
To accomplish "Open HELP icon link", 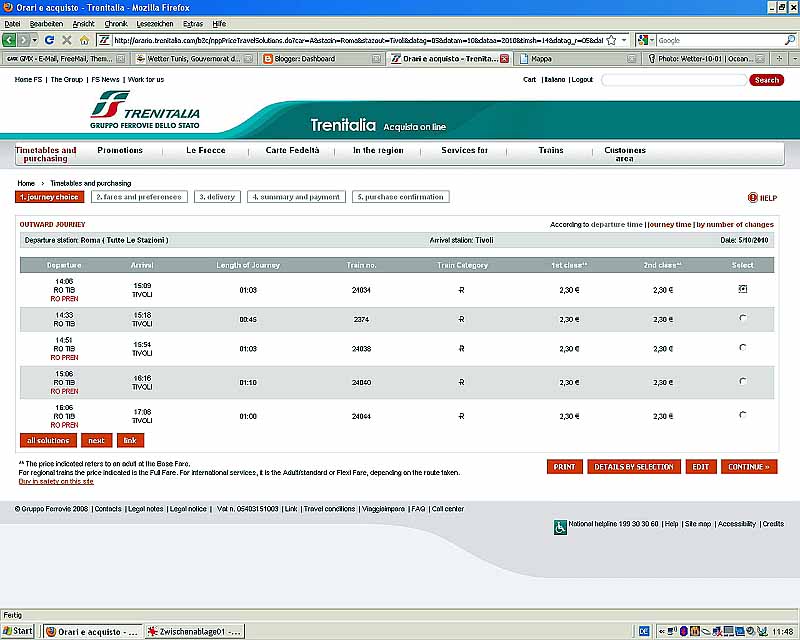I will point(762,198).
